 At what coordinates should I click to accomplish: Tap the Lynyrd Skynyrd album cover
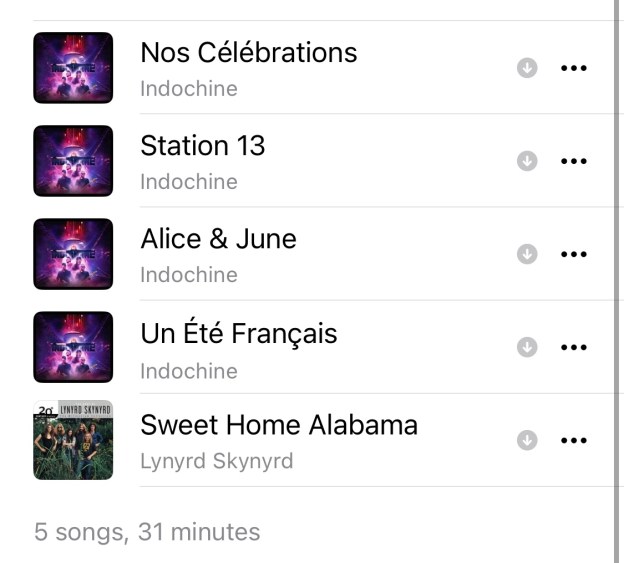tap(73, 440)
